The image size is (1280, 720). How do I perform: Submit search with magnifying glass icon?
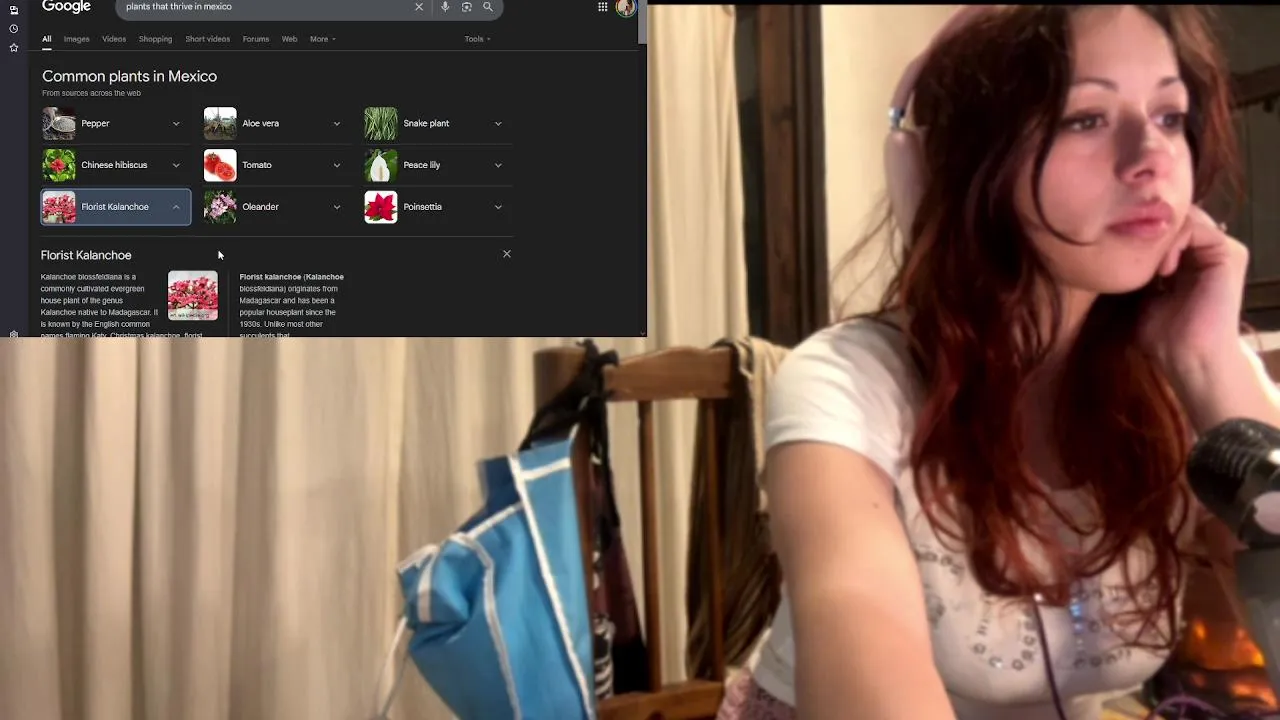pyautogui.click(x=488, y=7)
